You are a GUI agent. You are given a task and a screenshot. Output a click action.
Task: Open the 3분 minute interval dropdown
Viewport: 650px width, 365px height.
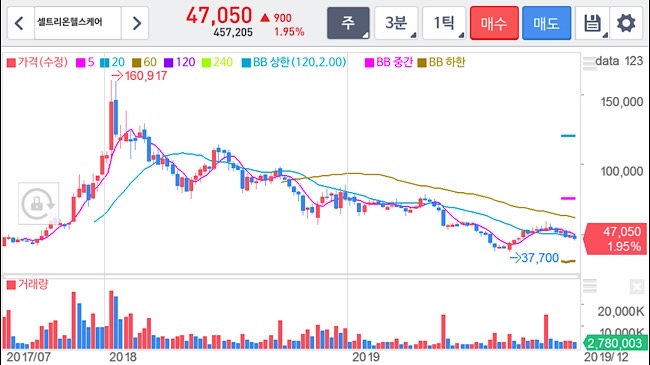(x=396, y=23)
